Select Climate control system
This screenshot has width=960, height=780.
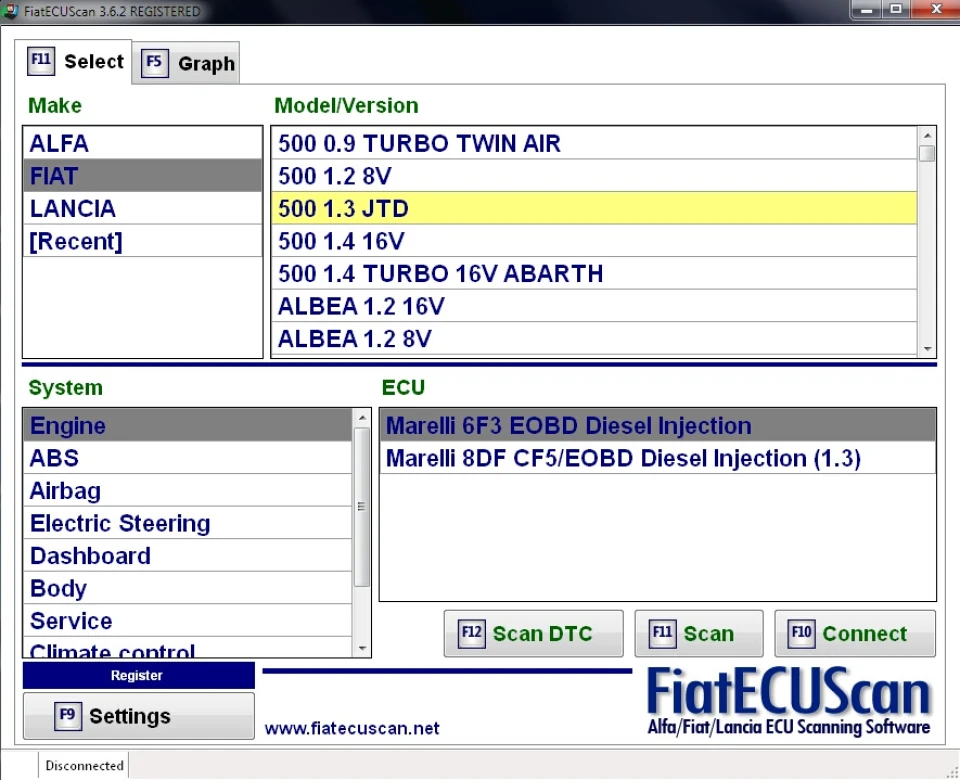click(x=187, y=647)
